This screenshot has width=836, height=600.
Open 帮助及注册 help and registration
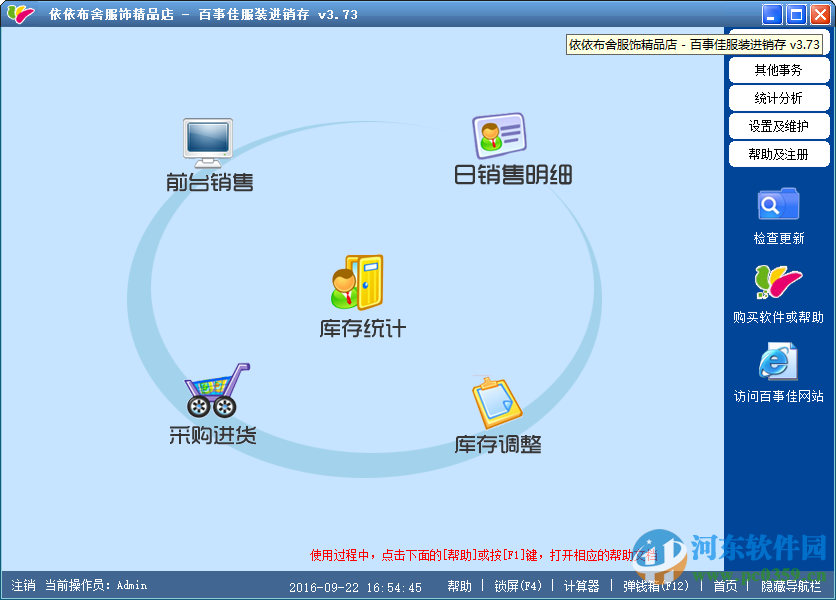tap(778, 153)
